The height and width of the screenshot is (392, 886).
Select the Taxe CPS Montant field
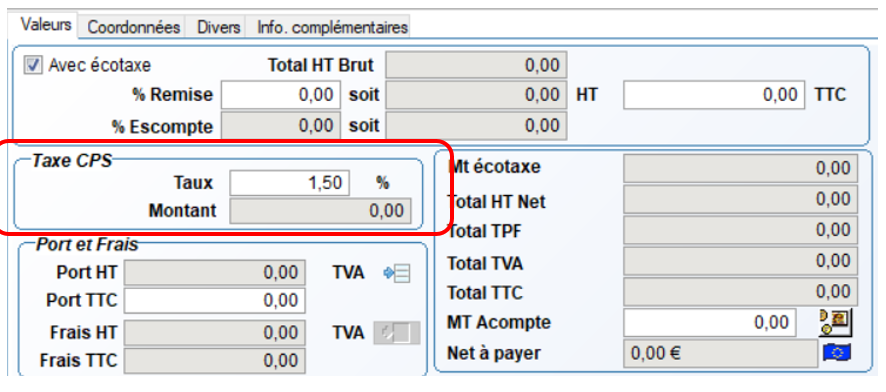coord(321,211)
